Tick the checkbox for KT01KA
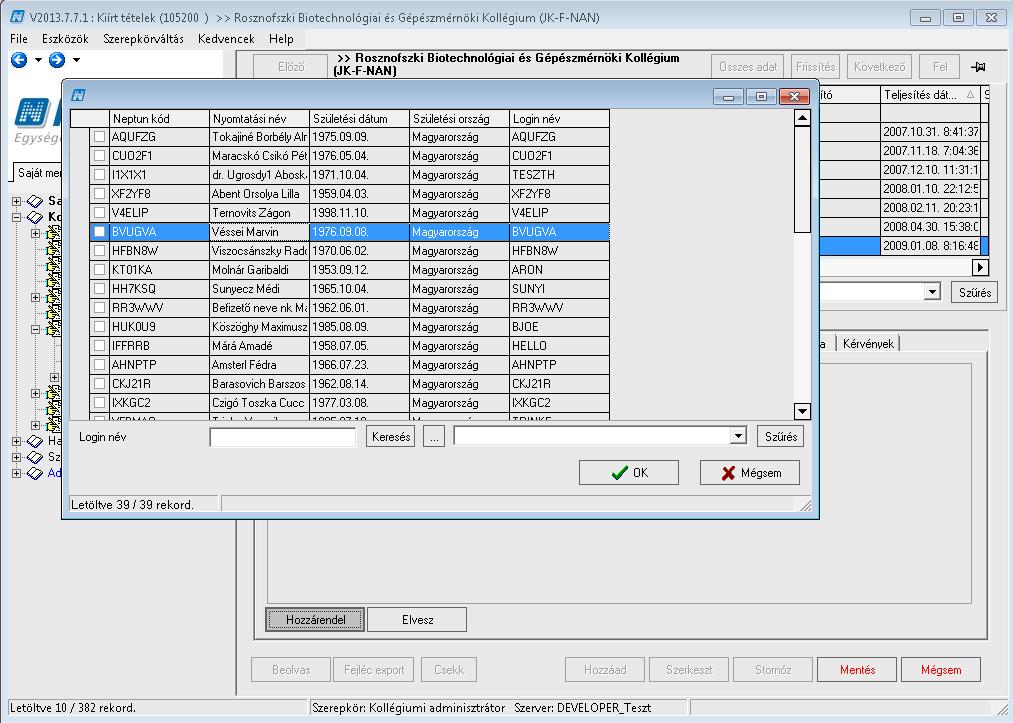1013x723 pixels. [x=99, y=269]
